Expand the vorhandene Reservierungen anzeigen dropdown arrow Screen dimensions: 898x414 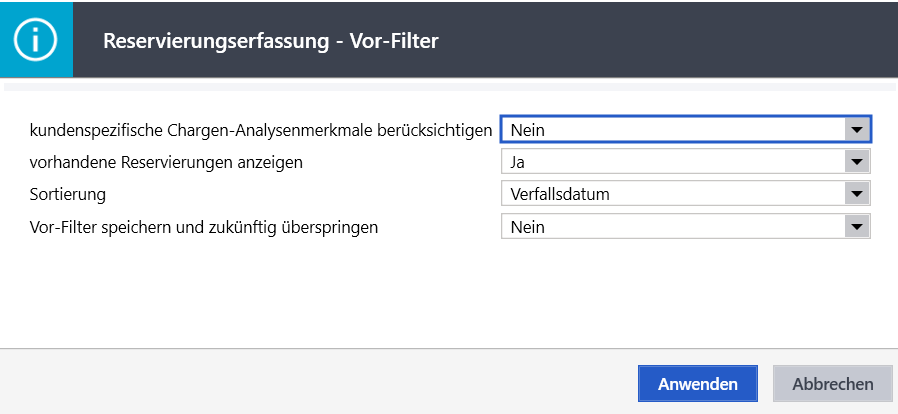click(856, 162)
